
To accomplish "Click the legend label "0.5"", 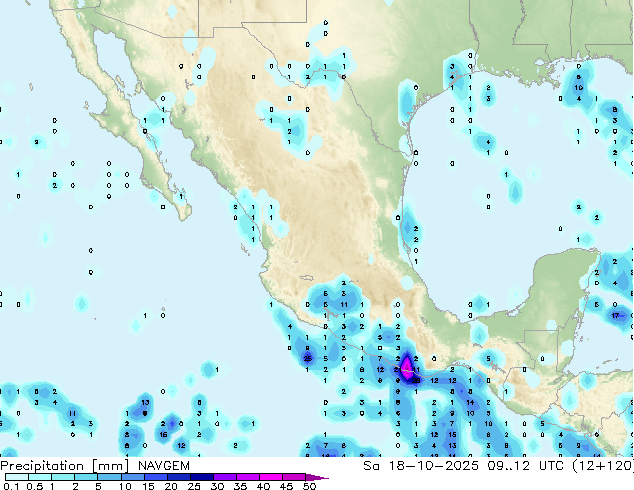I will pyautogui.click(x=34, y=486).
